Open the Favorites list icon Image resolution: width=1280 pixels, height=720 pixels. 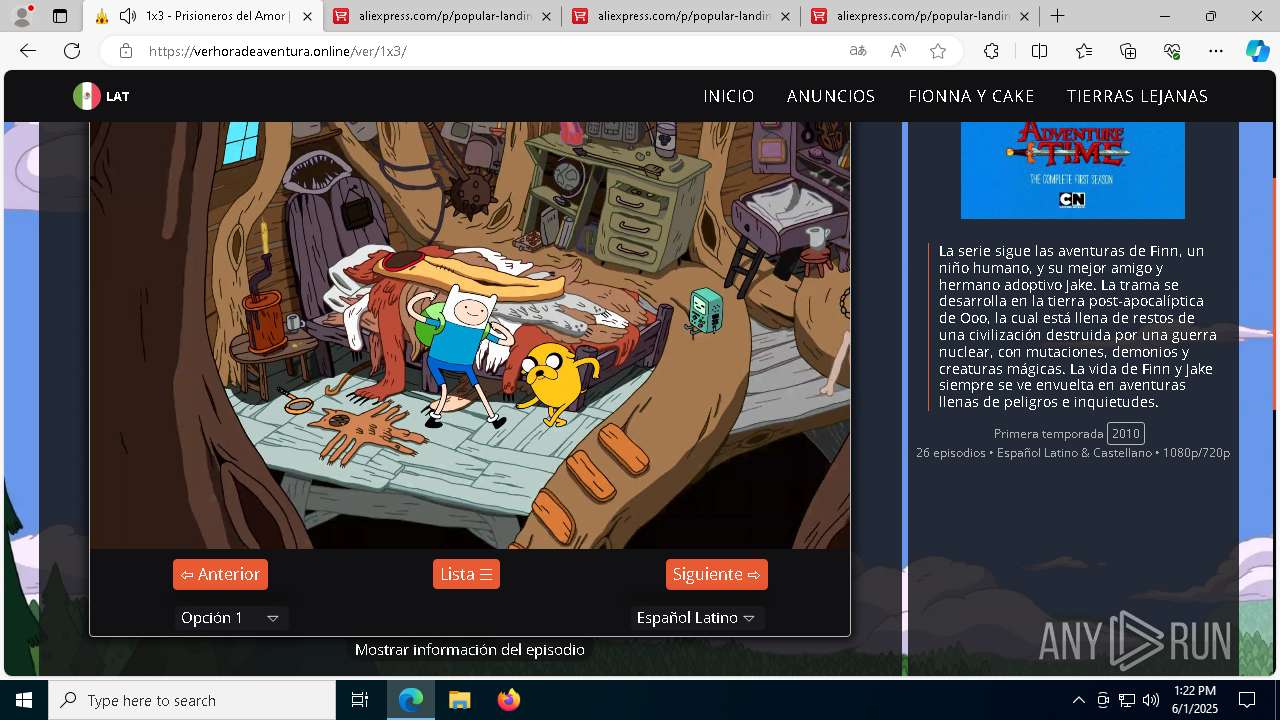click(1084, 51)
